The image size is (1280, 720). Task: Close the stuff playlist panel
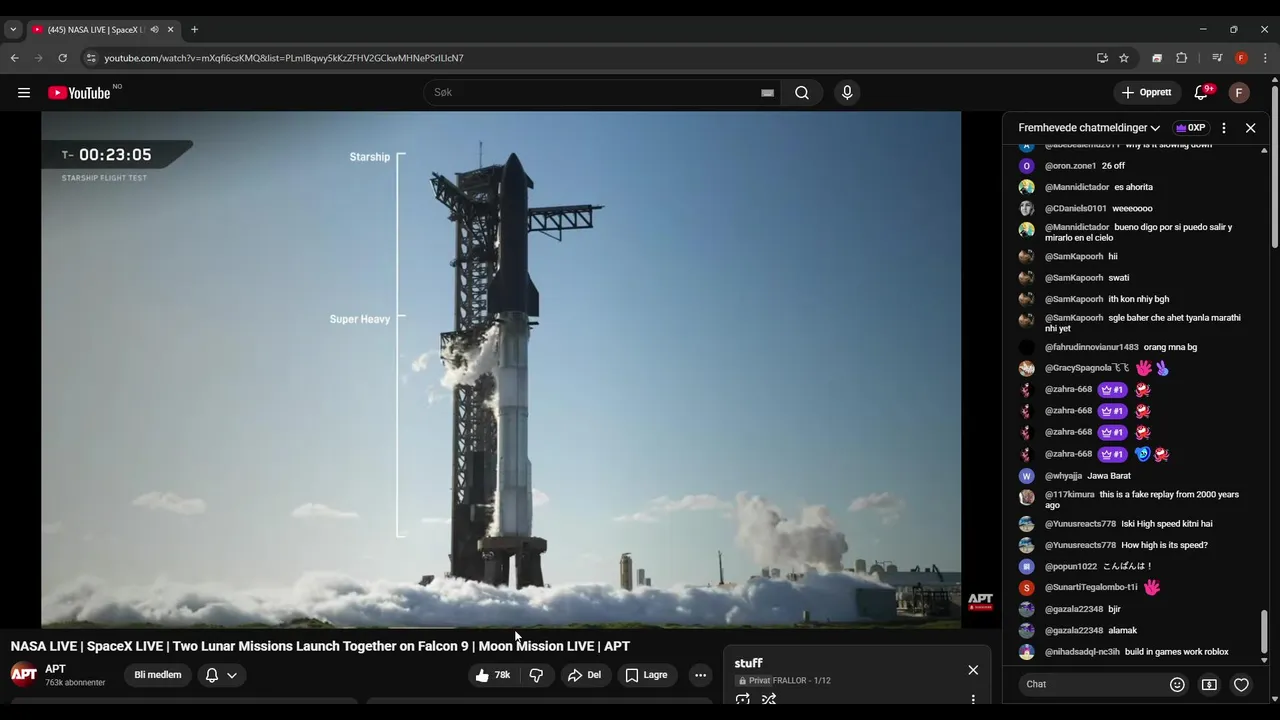tap(973, 670)
